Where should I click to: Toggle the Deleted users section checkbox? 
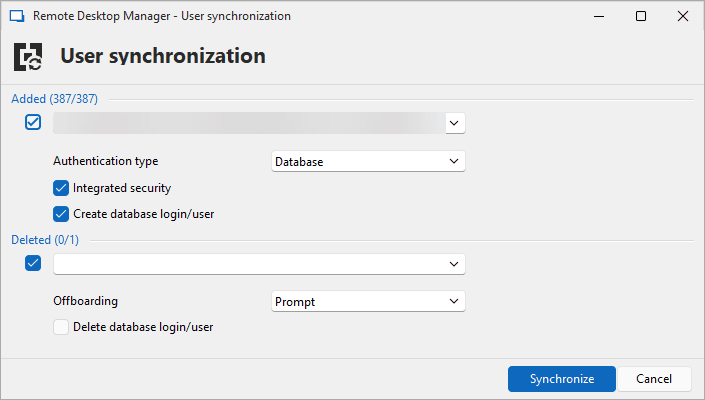coord(33,263)
